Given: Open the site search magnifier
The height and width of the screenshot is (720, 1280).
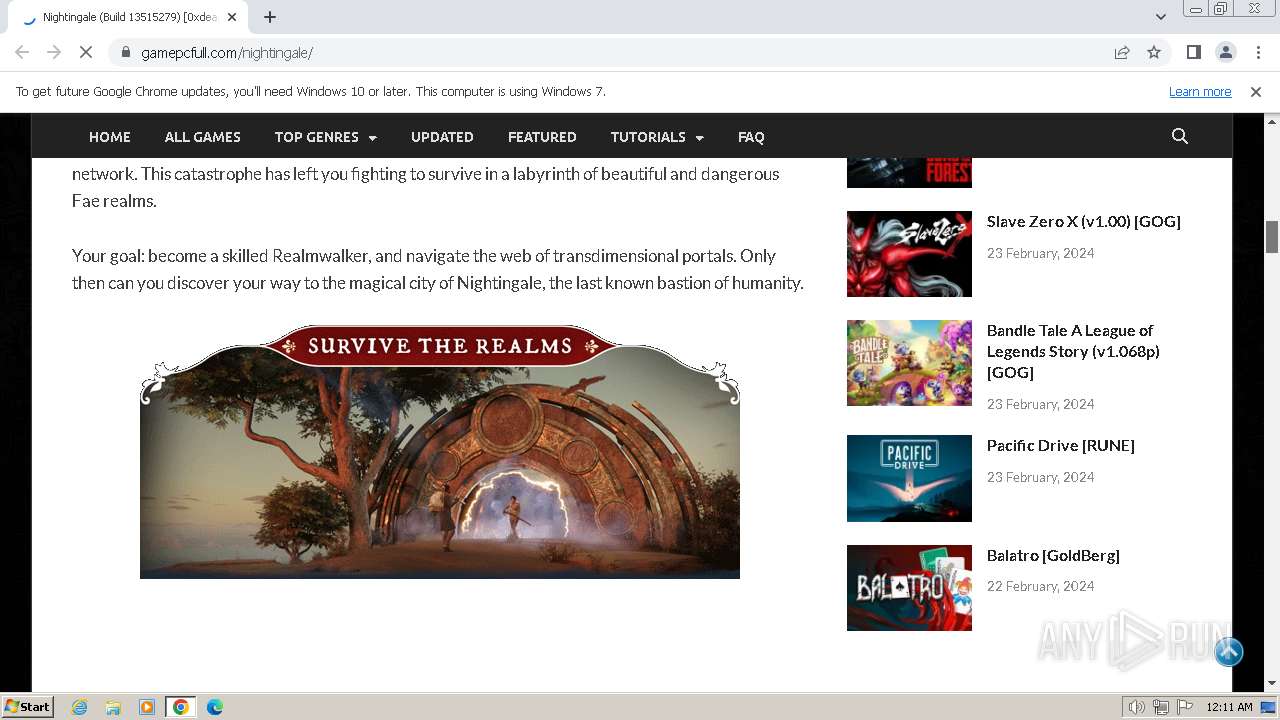Looking at the screenshot, I should coord(1180,136).
